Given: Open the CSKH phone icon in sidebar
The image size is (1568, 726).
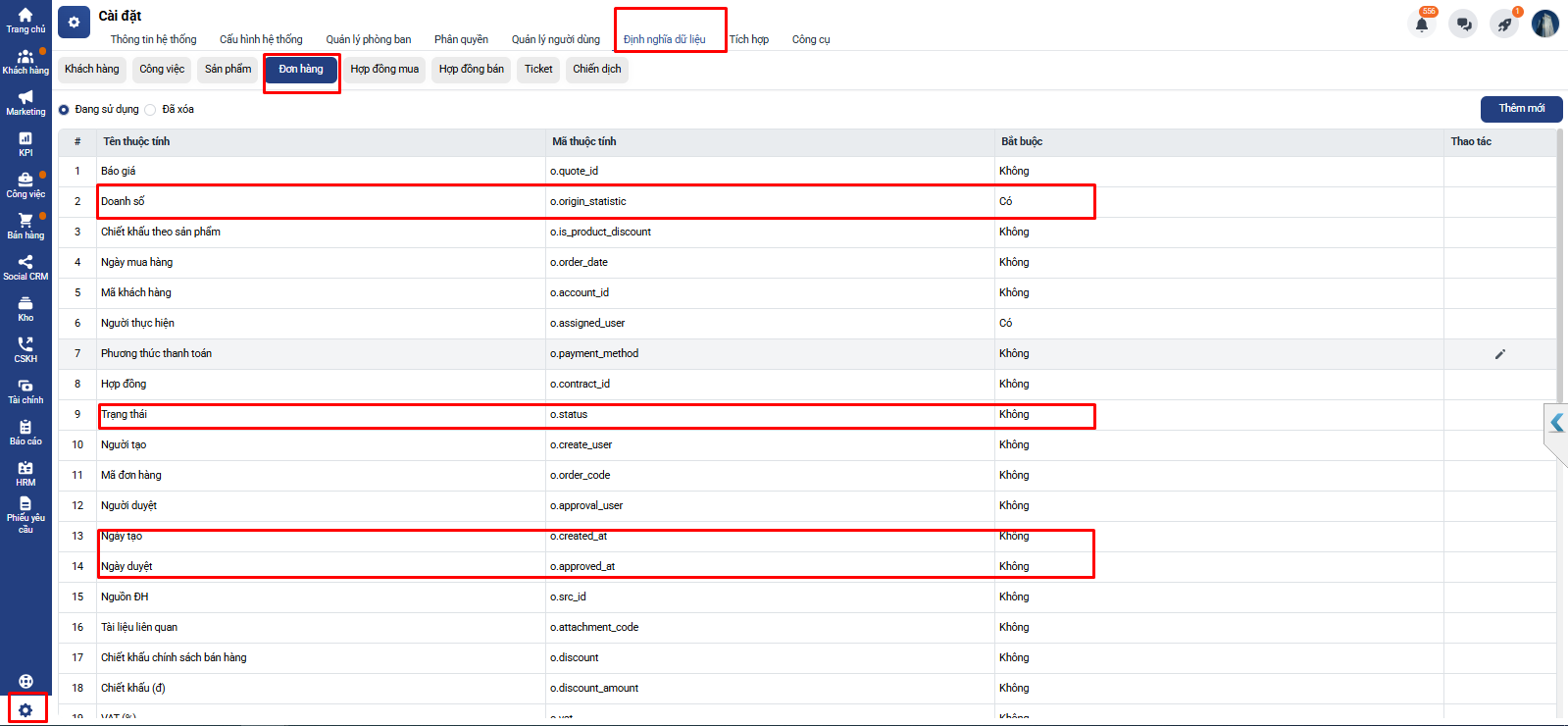Looking at the screenshot, I should click(x=25, y=349).
